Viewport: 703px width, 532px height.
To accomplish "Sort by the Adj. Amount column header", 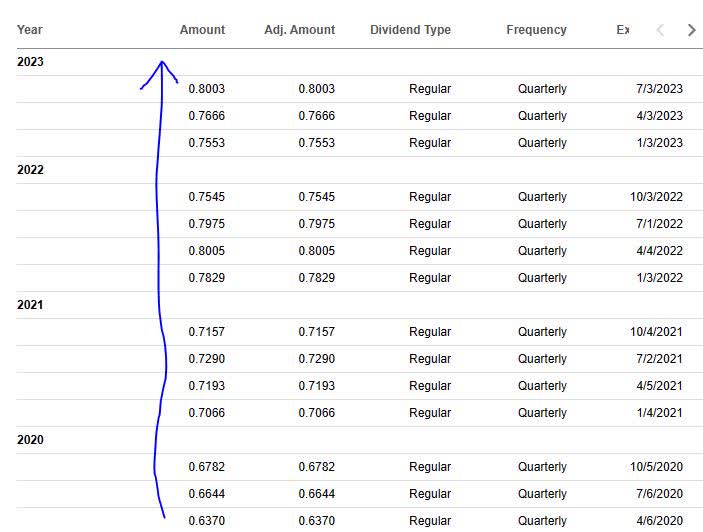I will [x=299, y=30].
